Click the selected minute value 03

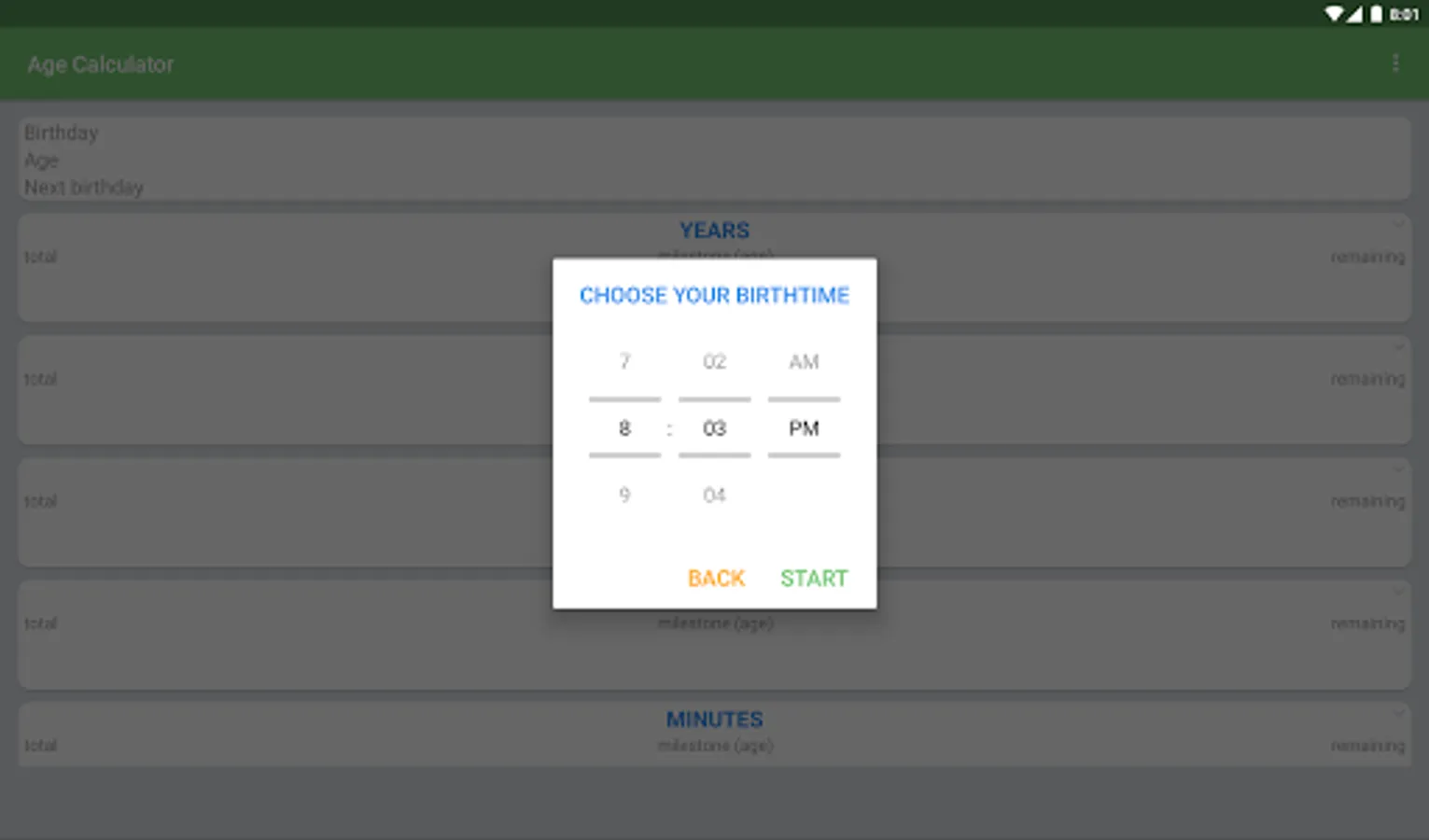coord(714,428)
